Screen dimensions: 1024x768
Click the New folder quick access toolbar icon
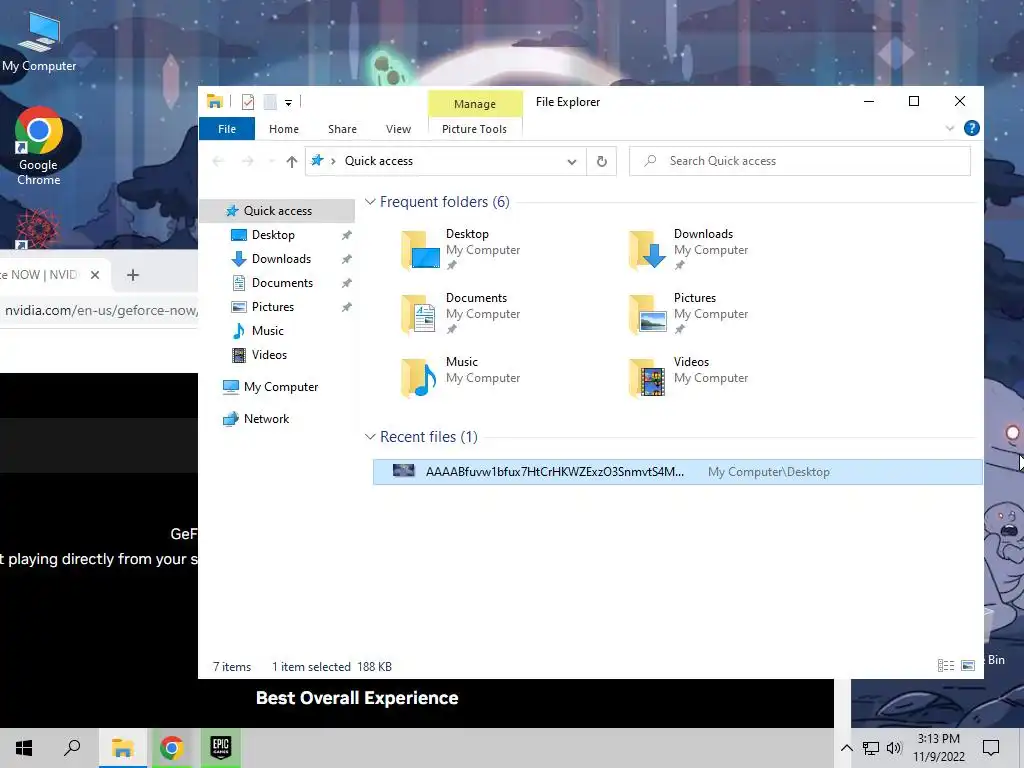click(x=270, y=102)
